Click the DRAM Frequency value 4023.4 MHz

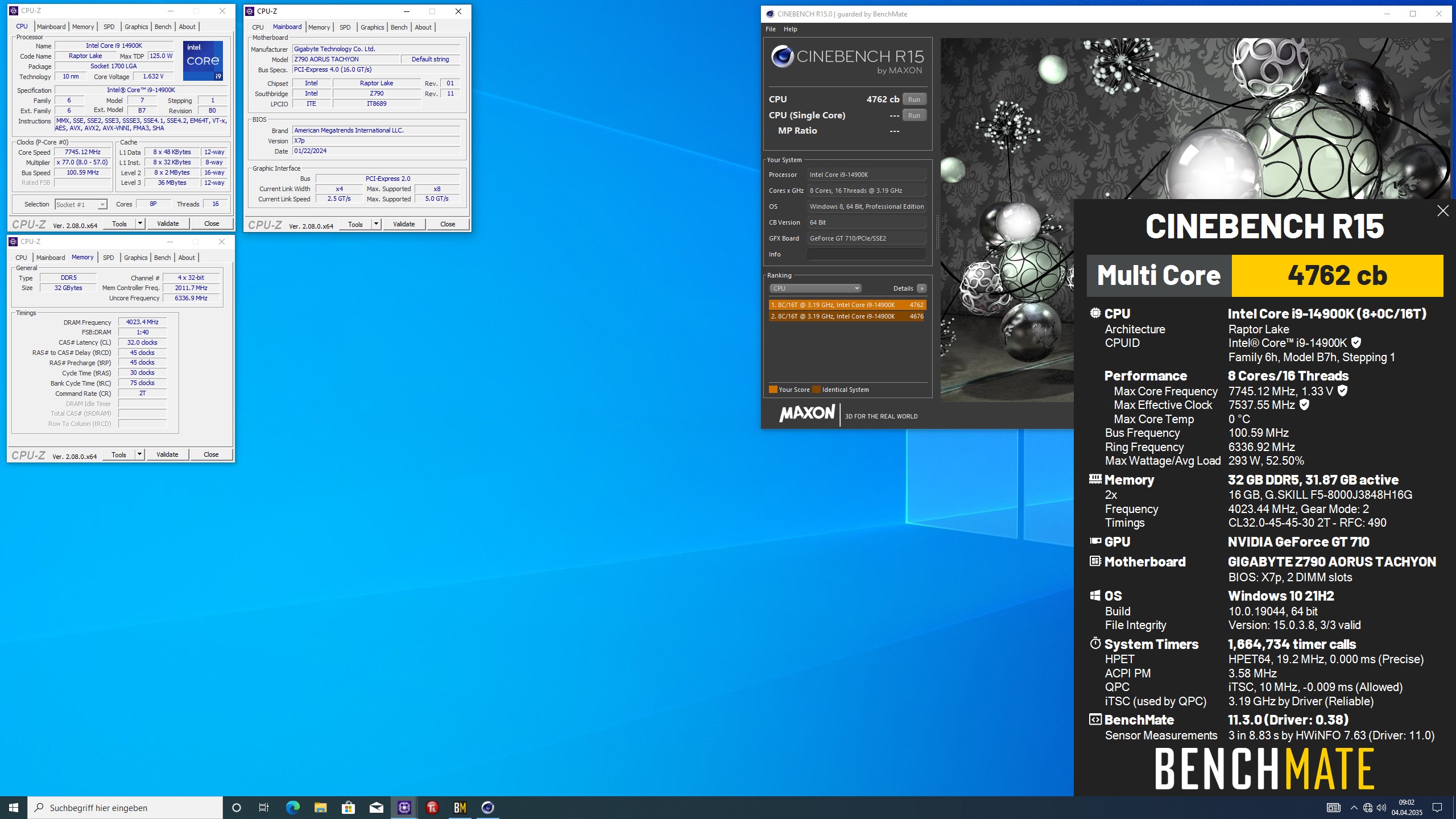tap(142, 322)
